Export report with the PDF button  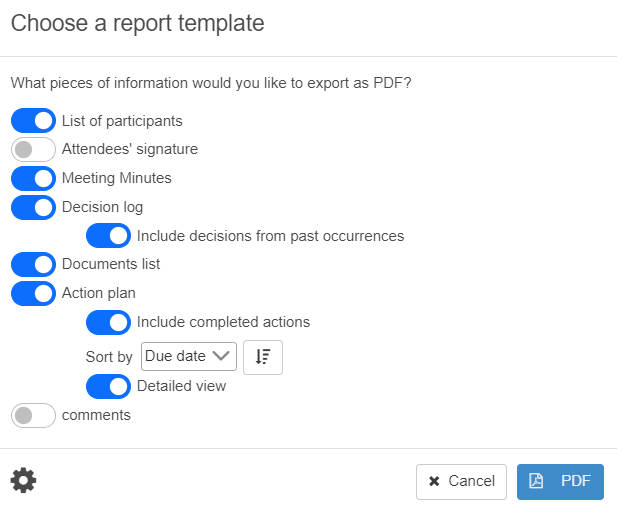(560, 481)
